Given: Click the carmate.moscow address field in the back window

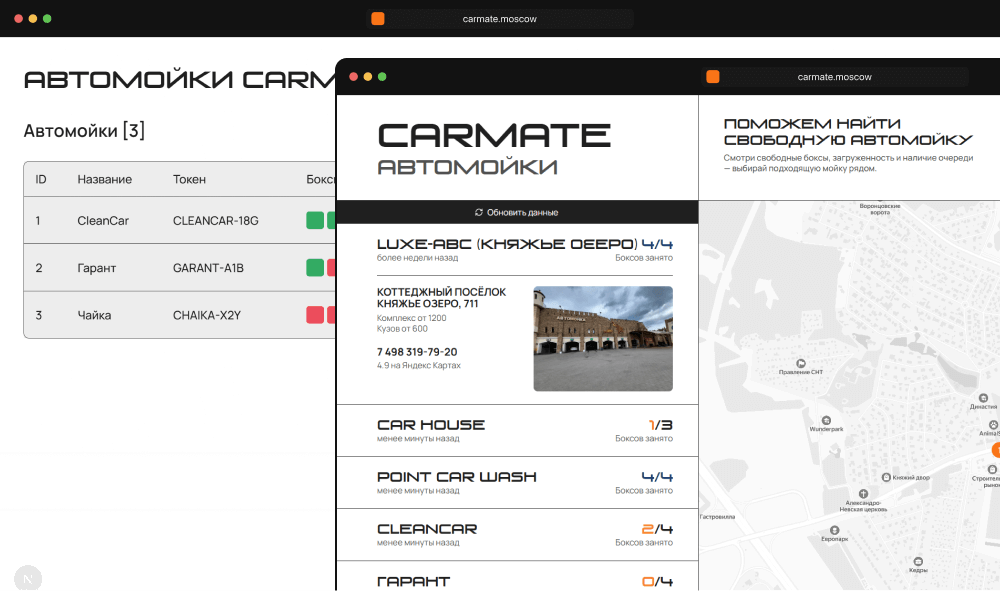Looking at the screenshot, I should tap(500, 18).
